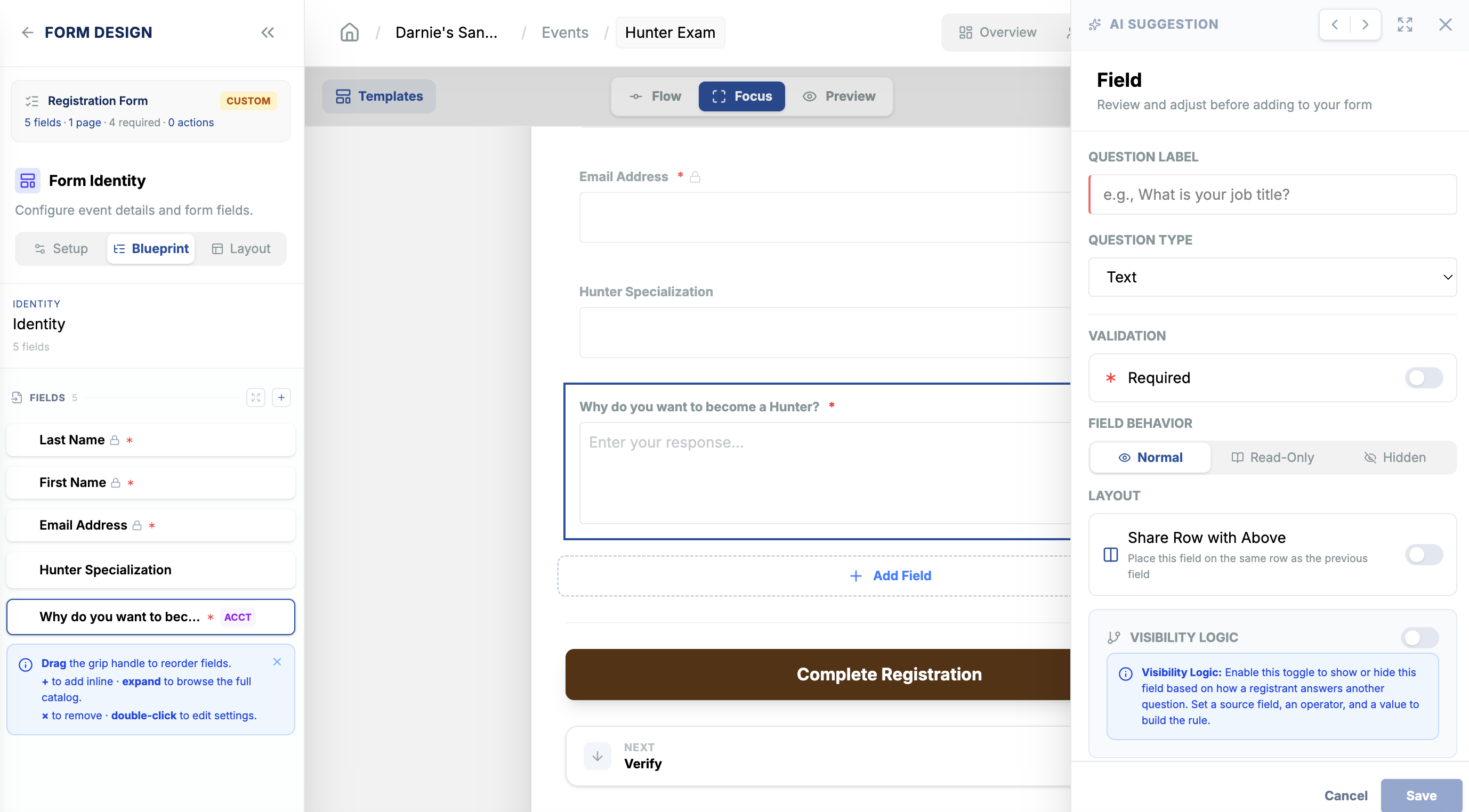
Task: Switch to Focus view
Action: coord(741,96)
